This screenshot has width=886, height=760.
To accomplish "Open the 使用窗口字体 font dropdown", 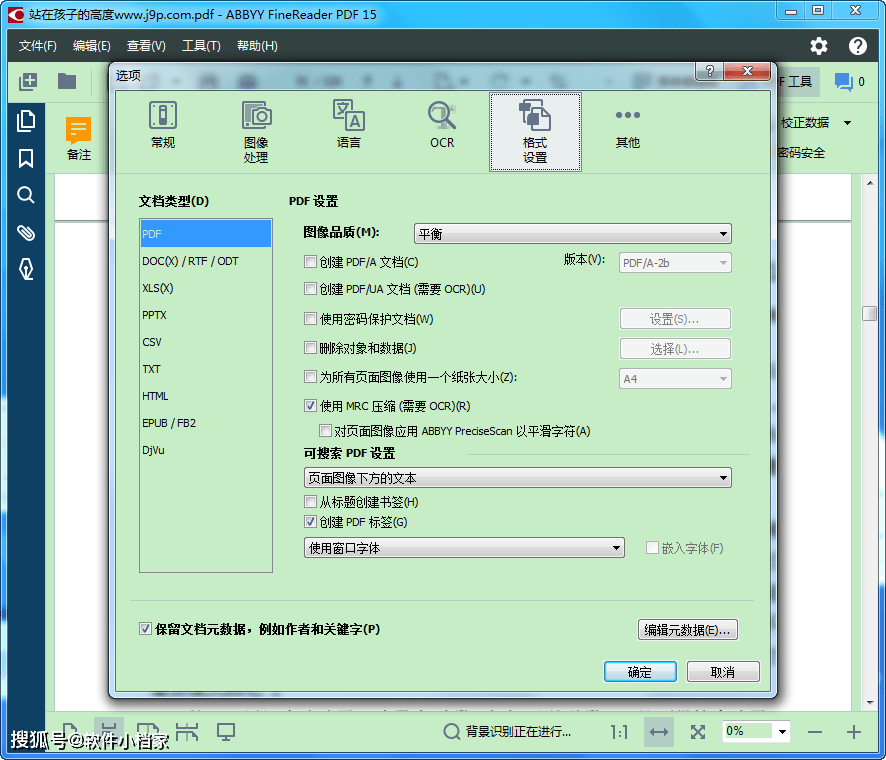I will click(464, 548).
